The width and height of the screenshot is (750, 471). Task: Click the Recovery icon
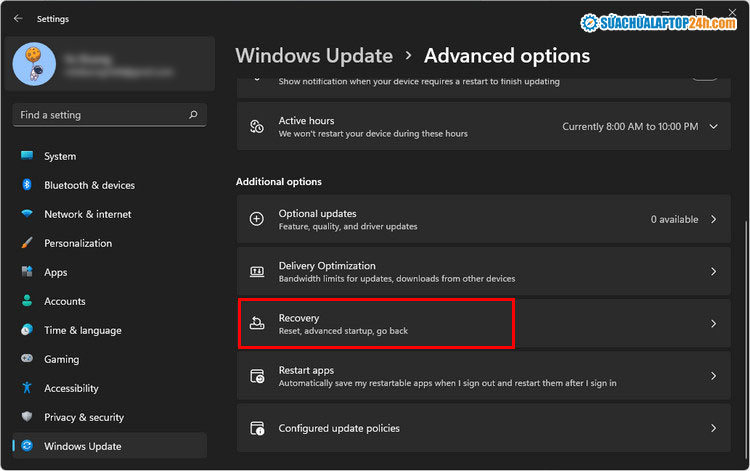257,323
